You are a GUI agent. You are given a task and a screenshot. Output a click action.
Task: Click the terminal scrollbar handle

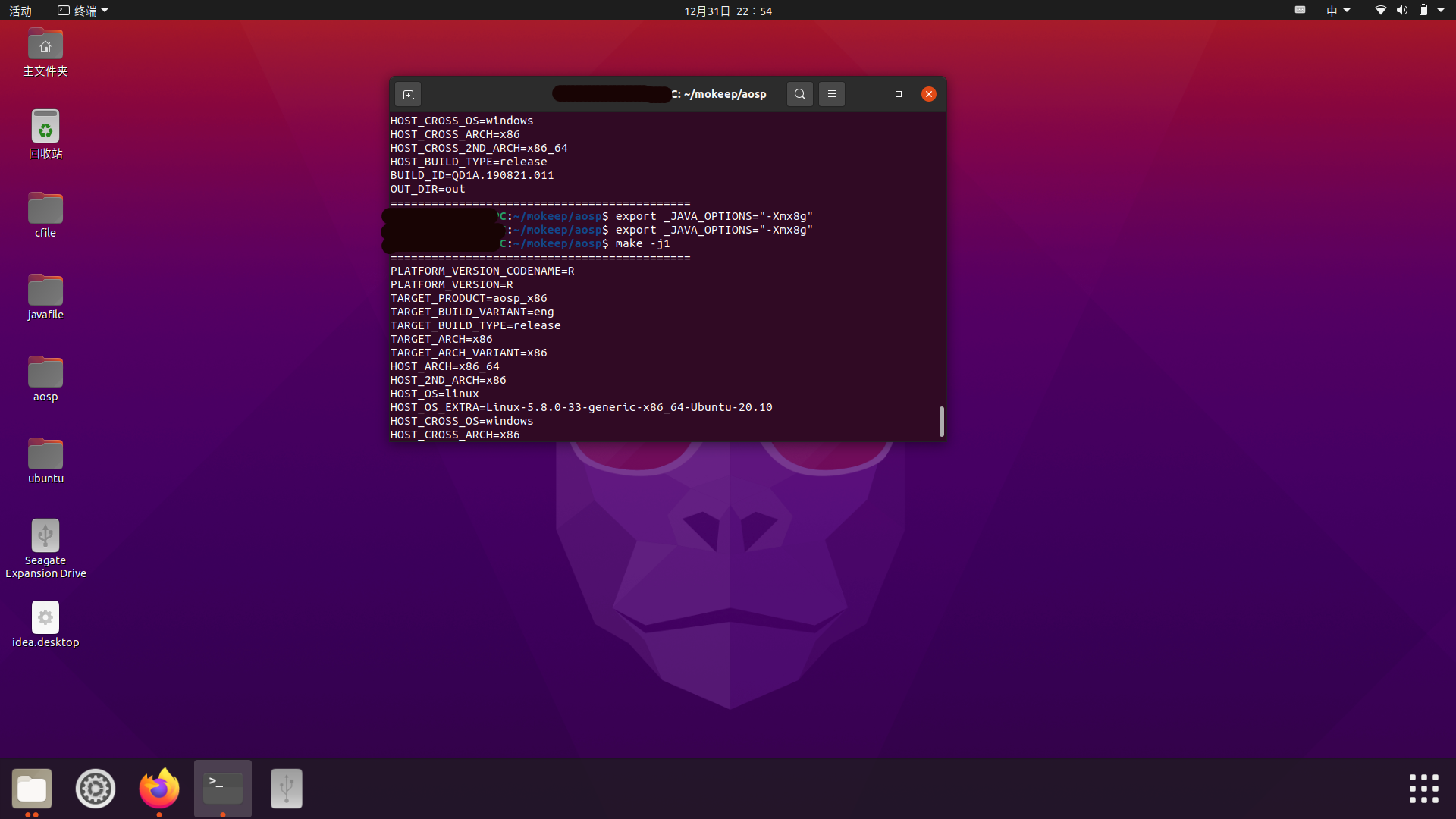(x=941, y=422)
